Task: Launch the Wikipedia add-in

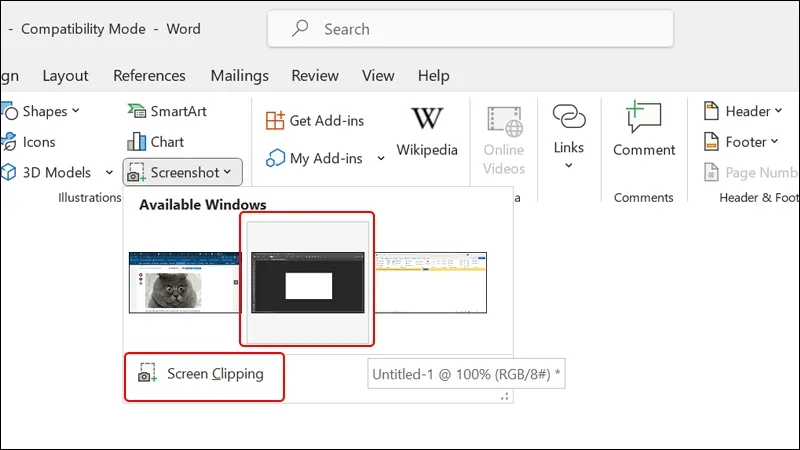Action: 427,132
